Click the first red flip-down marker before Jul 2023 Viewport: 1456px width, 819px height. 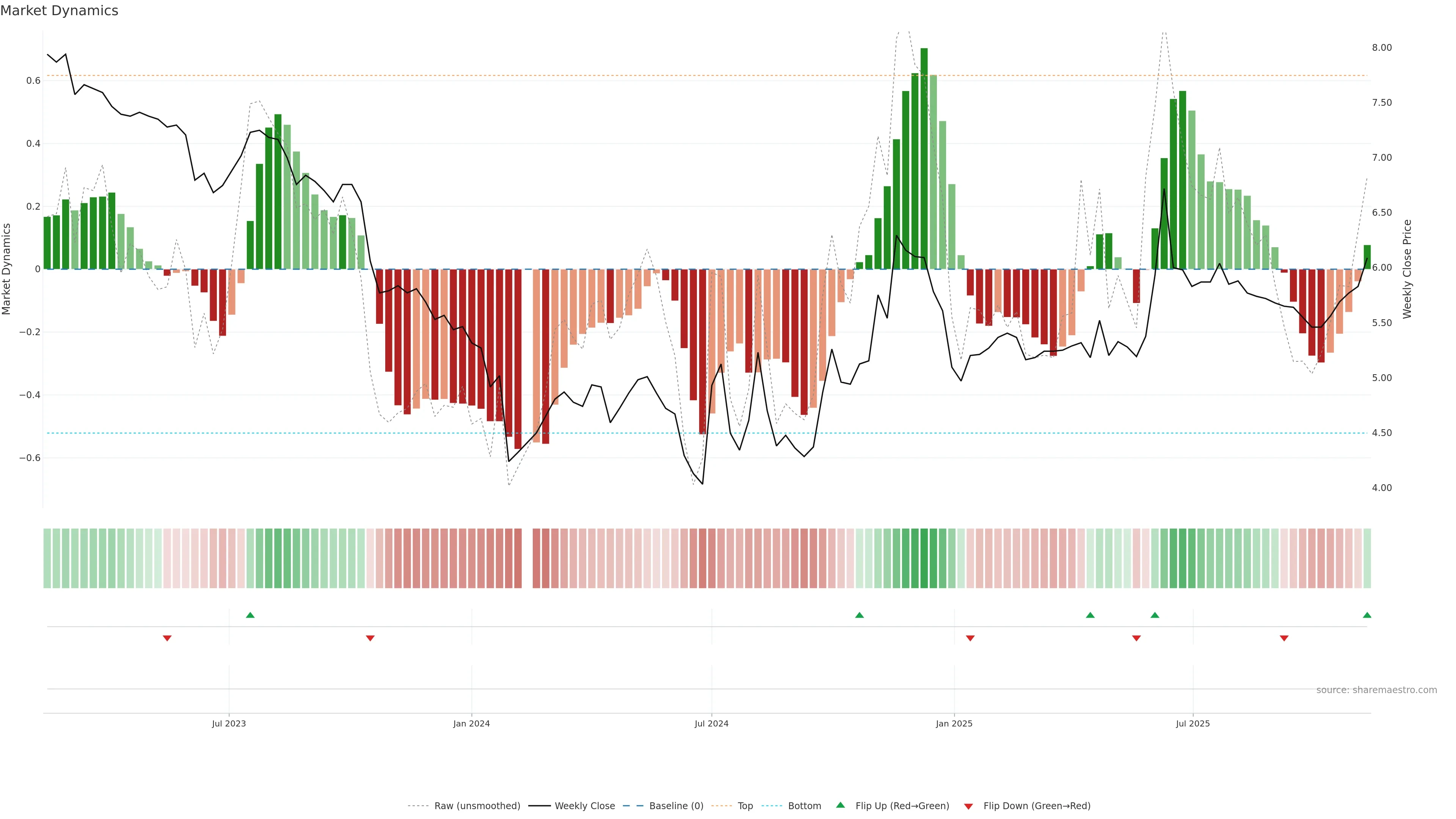(167, 638)
